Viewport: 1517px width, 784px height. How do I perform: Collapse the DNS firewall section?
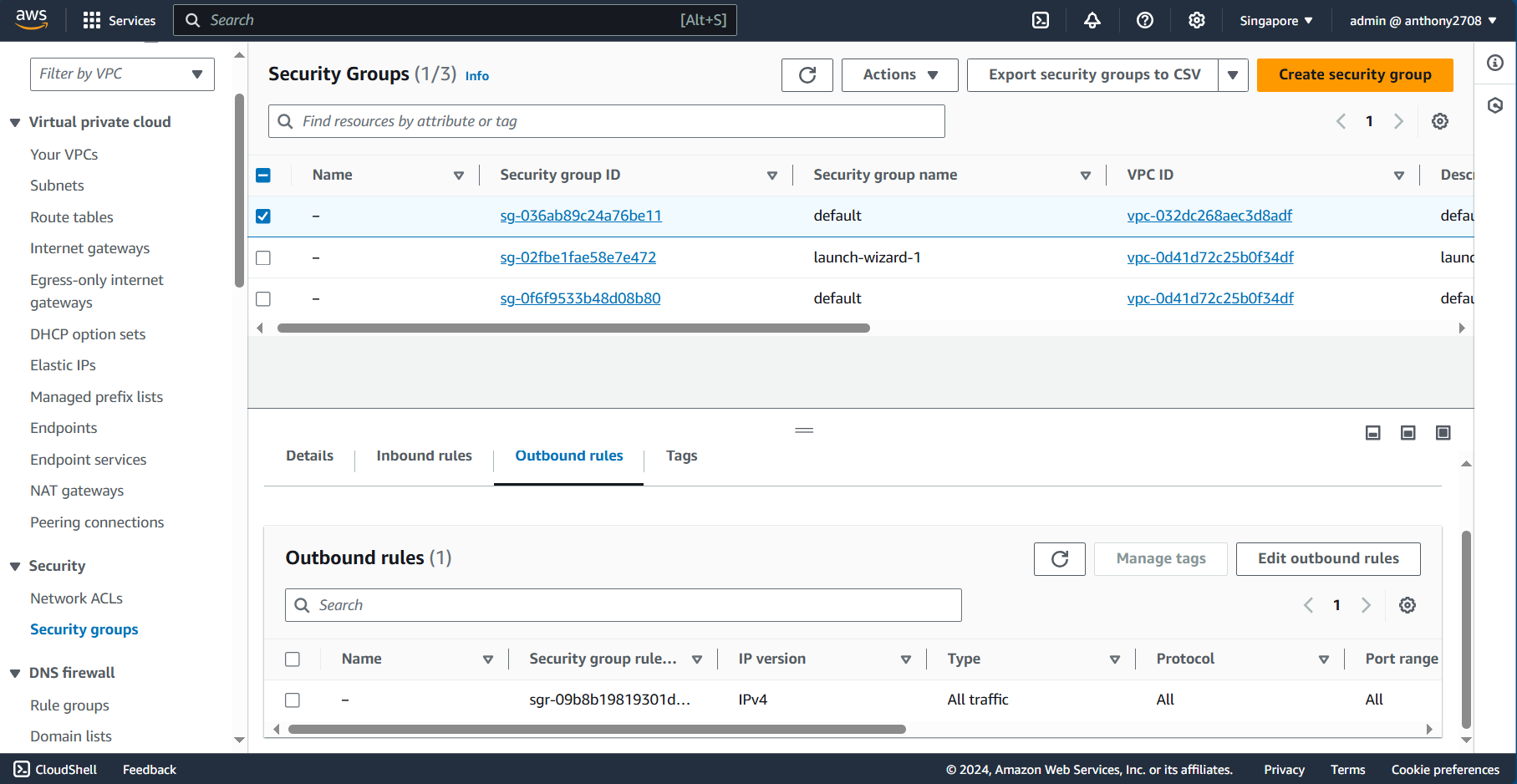[15, 674]
